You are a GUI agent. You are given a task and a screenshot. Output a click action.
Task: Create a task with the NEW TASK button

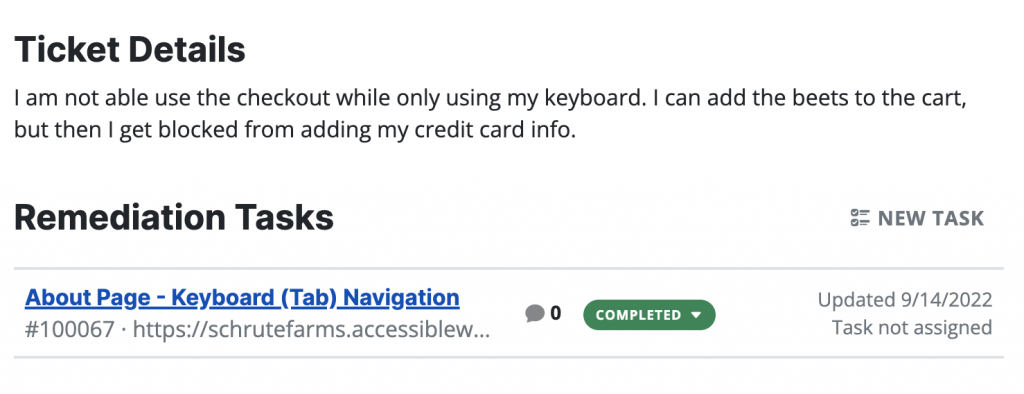[917, 218]
